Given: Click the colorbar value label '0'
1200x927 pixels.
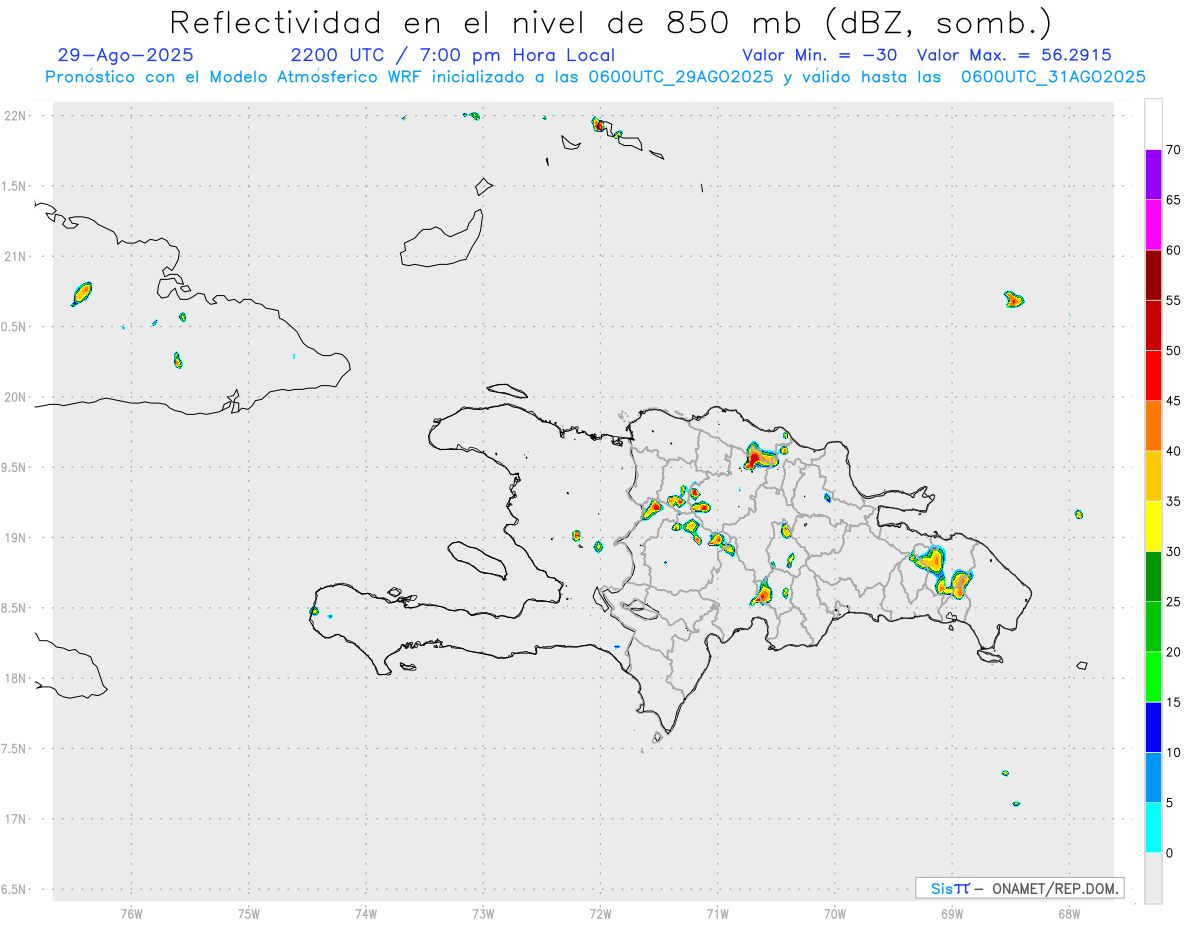Looking at the screenshot, I should click(x=1170, y=853).
